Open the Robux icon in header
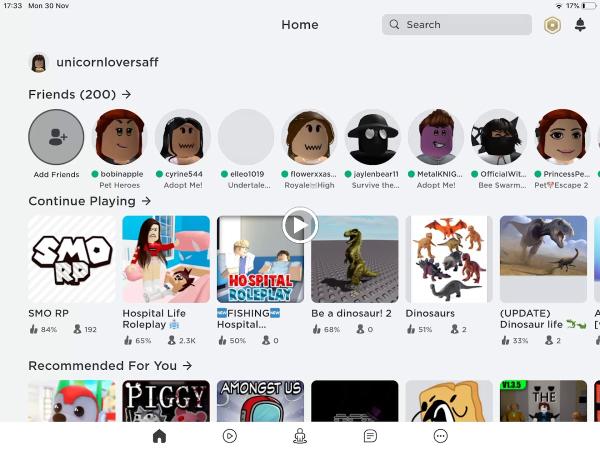 [x=552, y=25]
